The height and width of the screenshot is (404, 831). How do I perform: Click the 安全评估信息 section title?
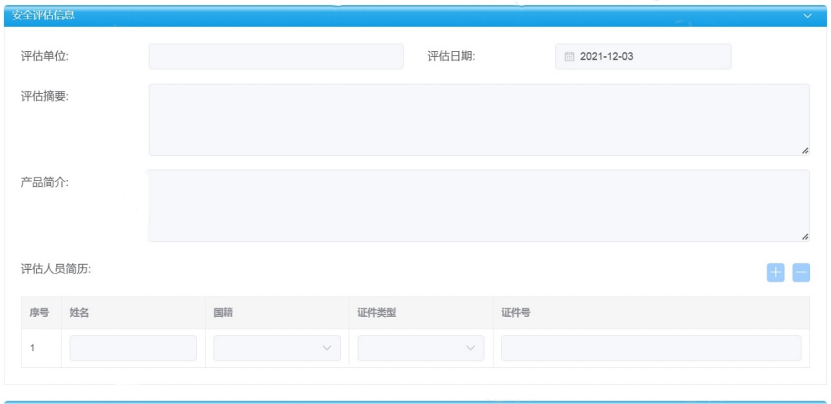pyautogui.click(x=43, y=15)
